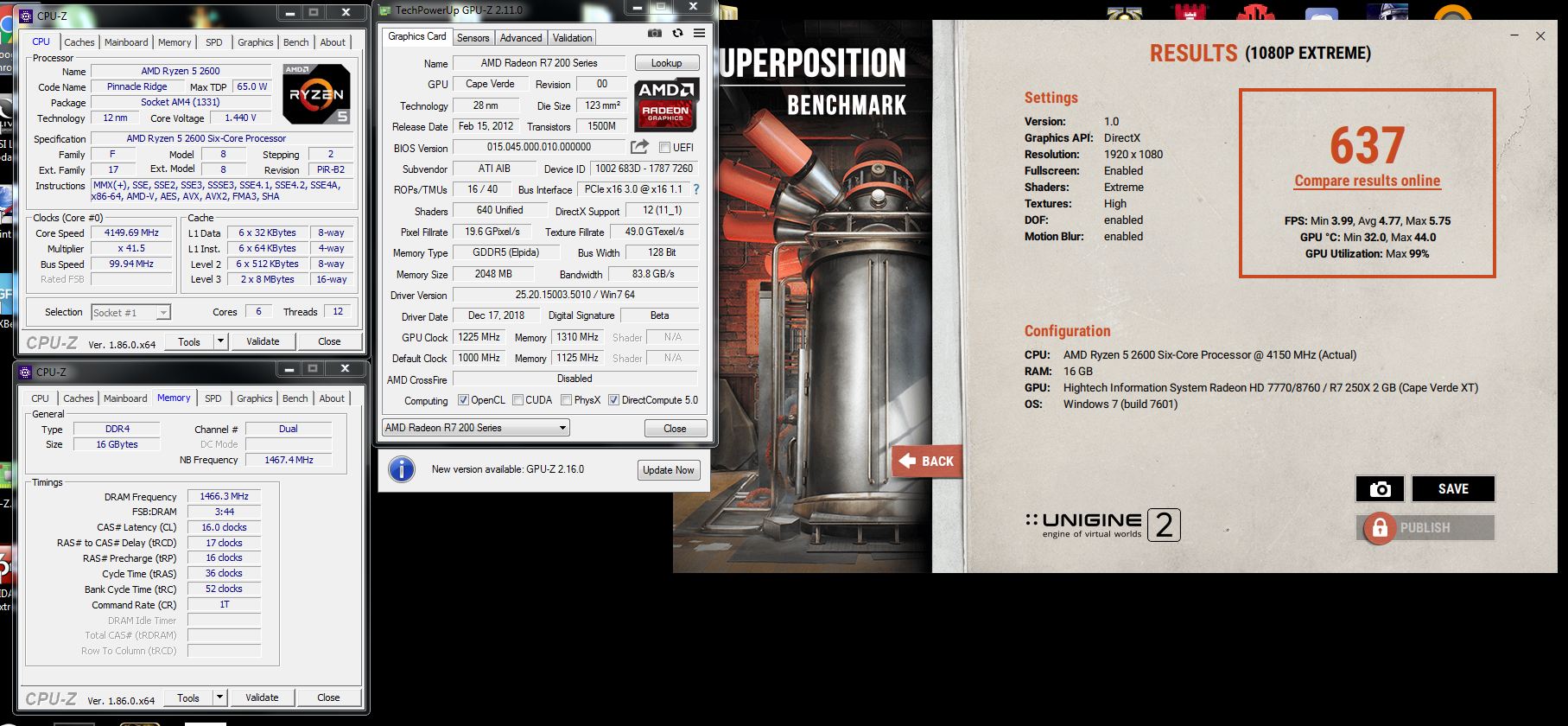Click Validate in upper CPU-Z window
The width and height of the screenshot is (1568, 726).
click(x=263, y=341)
